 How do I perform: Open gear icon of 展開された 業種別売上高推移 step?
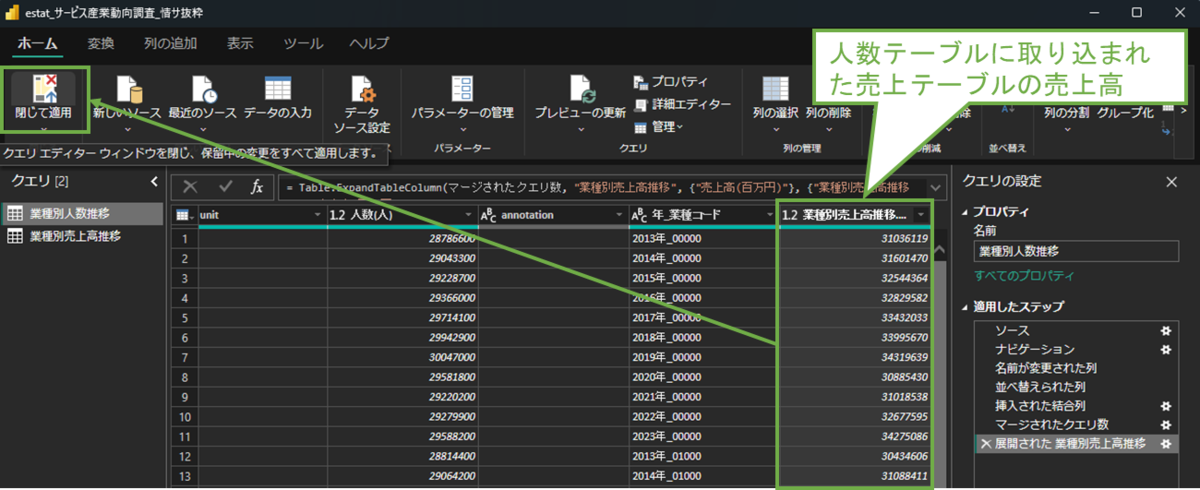[x=1164, y=444]
